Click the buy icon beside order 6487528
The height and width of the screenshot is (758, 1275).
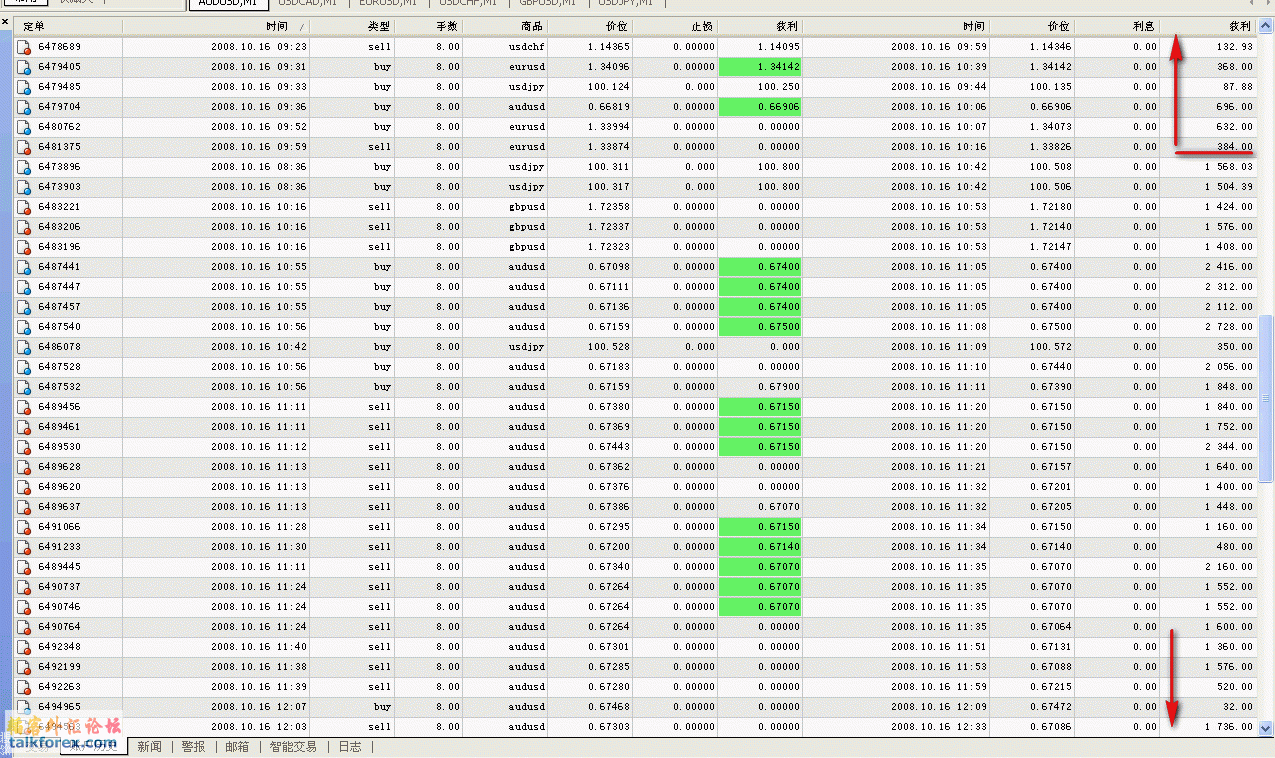24,367
